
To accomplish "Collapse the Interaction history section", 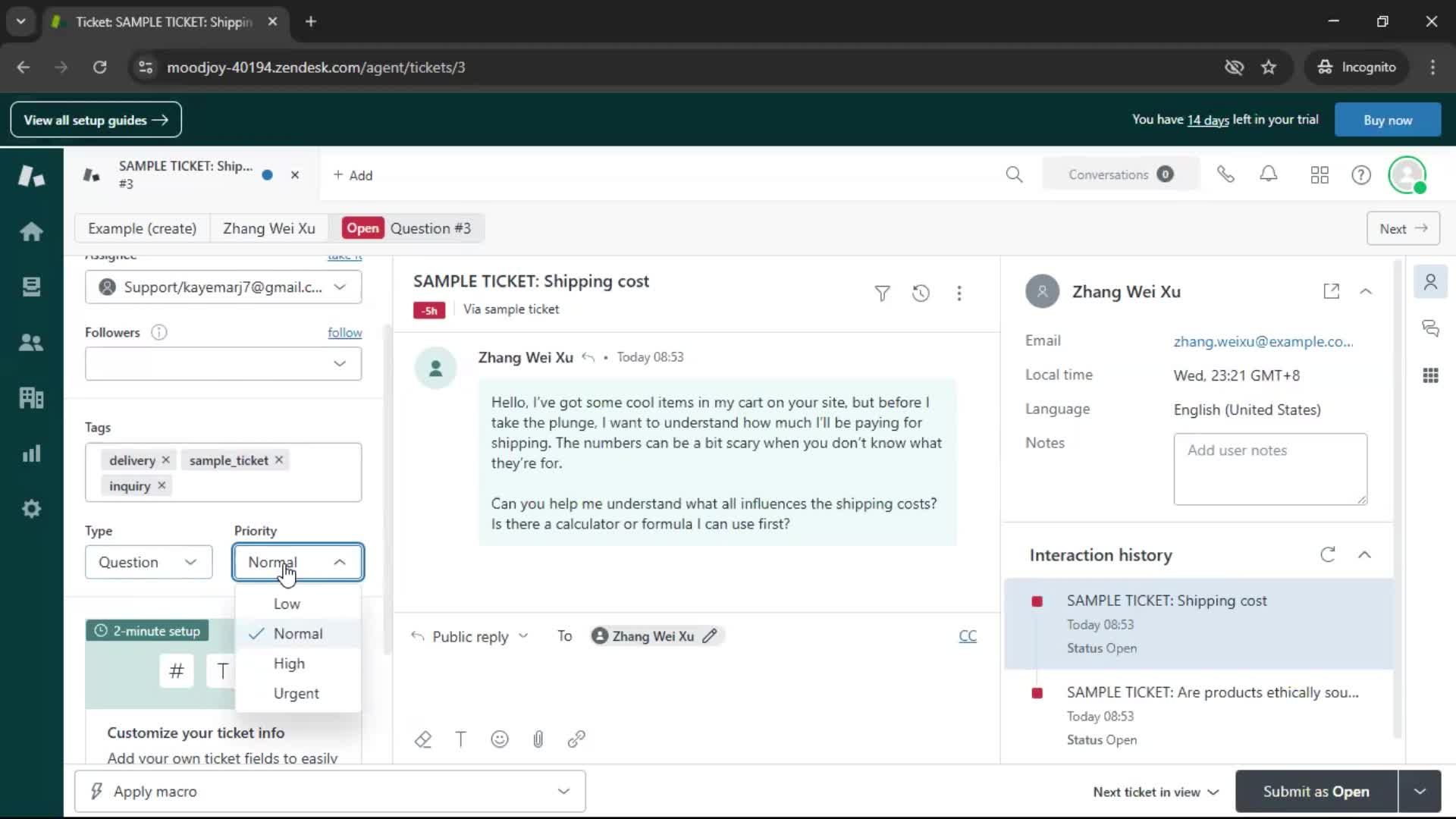I will 1364,554.
